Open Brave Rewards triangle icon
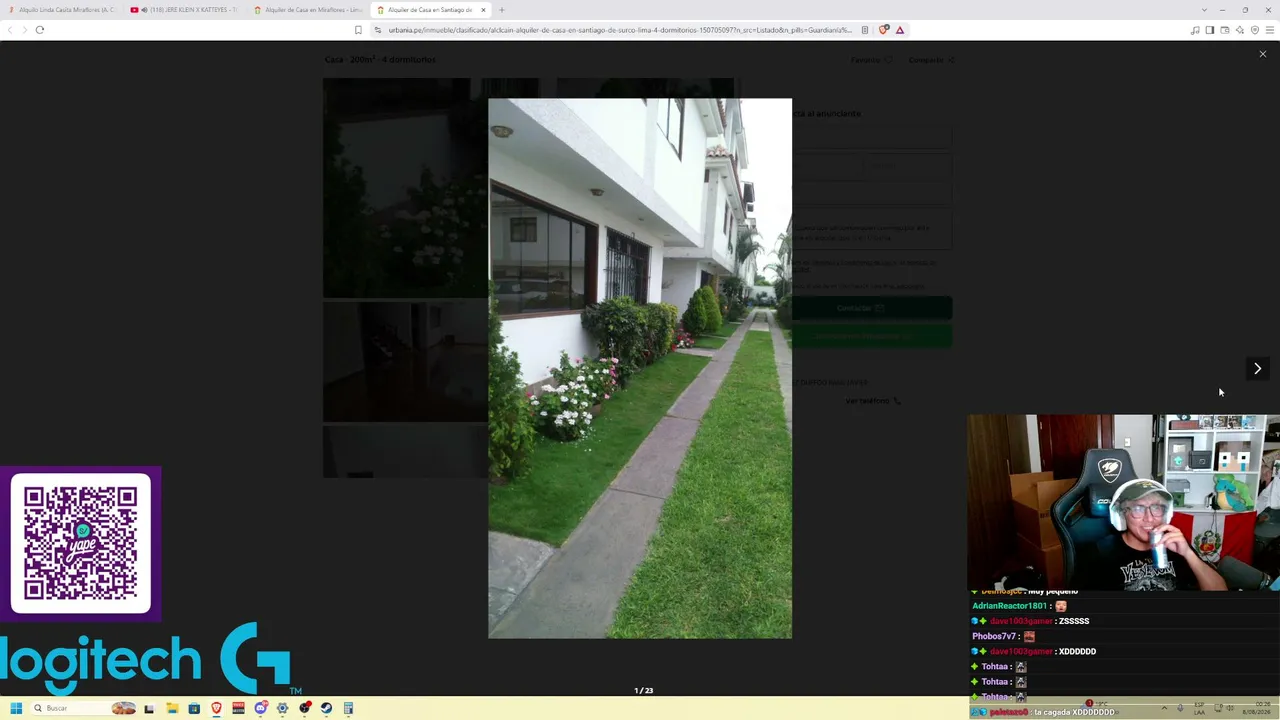Viewport: 1280px width, 720px height. pyautogui.click(x=900, y=30)
